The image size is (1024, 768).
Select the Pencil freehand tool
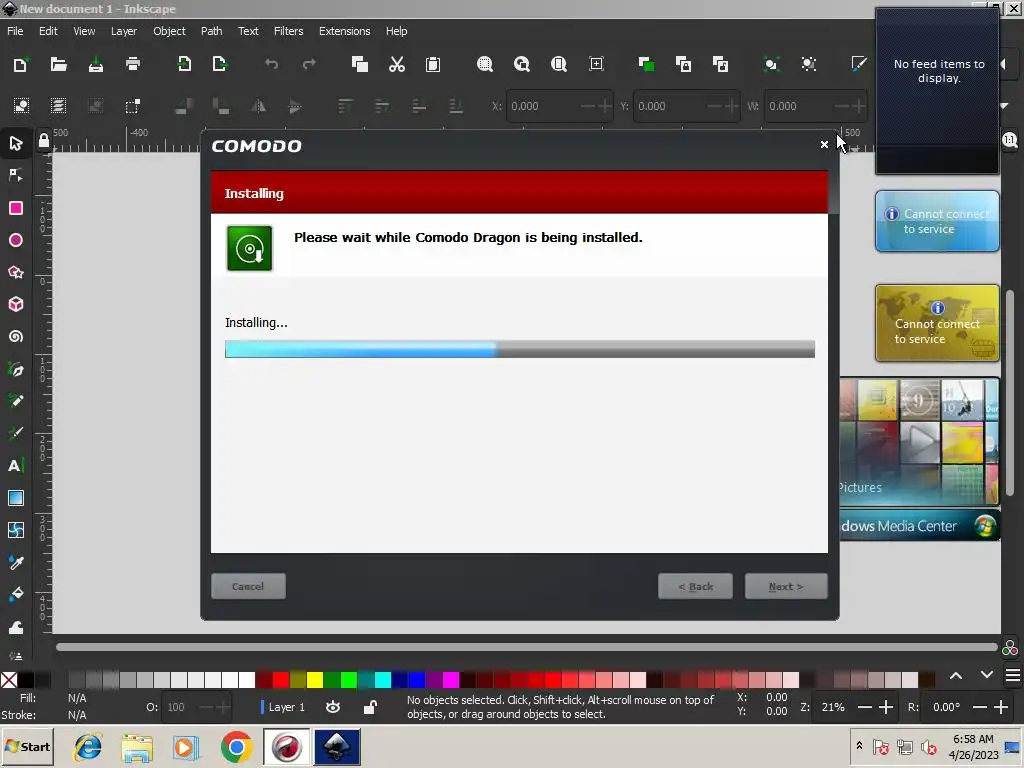coord(16,401)
